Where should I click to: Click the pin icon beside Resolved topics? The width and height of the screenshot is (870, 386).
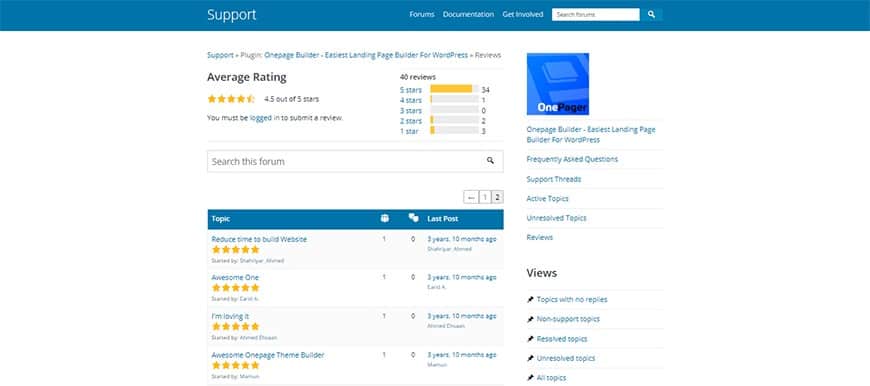(530, 339)
